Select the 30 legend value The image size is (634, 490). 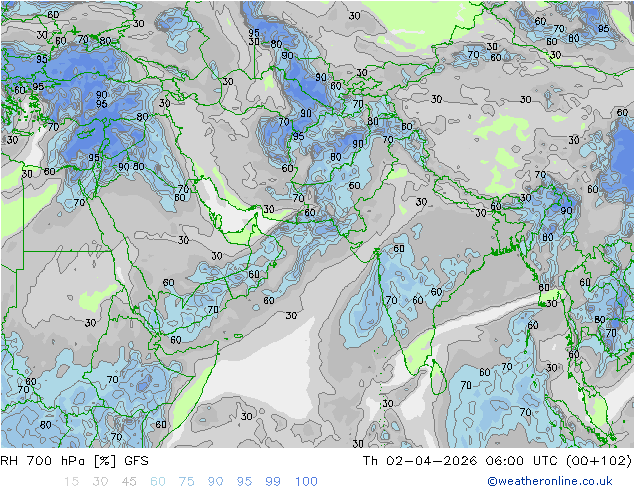[100, 481]
